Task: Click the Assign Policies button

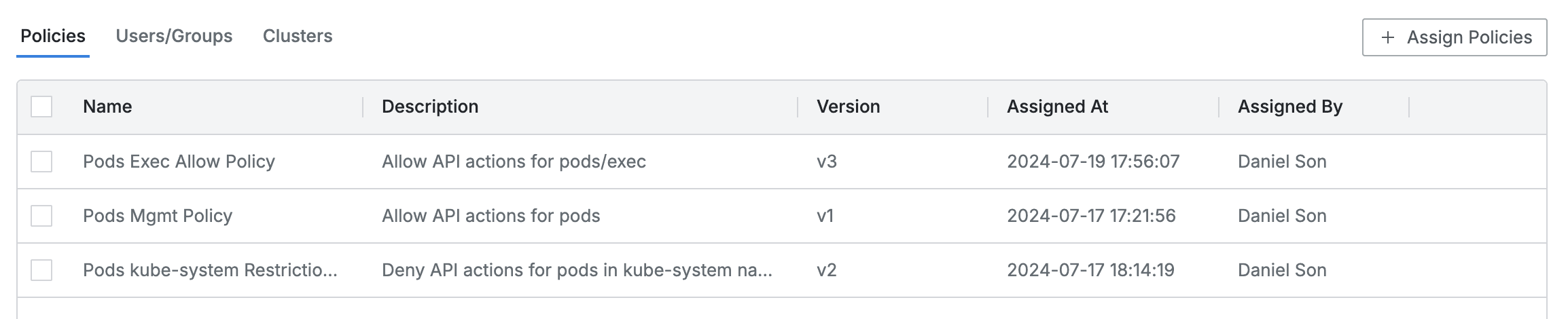Action: [1455, 37]
